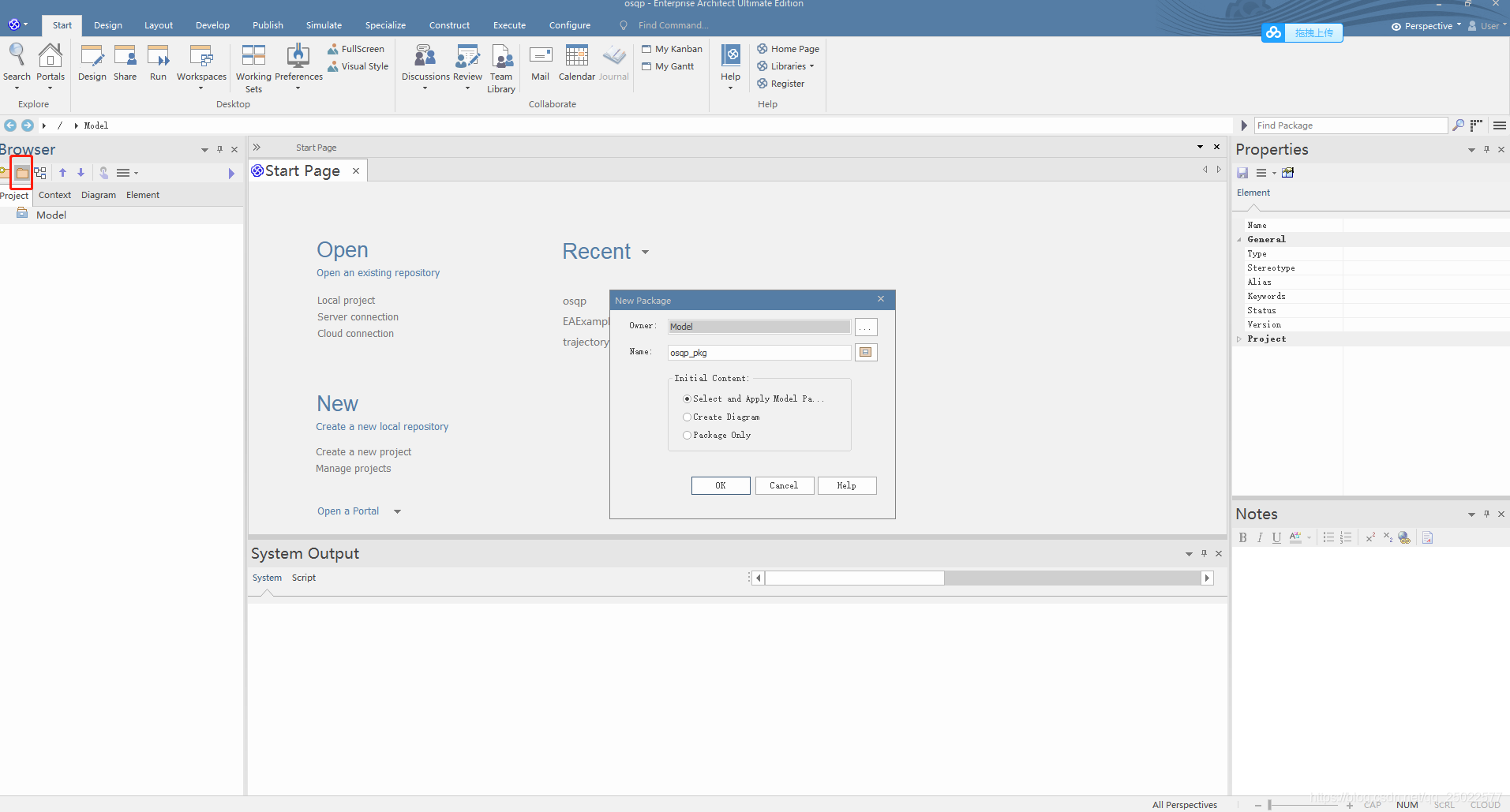Expand the Project group in Properties
Viewport: 1510px width, 812px height.
(x=1239, y=339)
